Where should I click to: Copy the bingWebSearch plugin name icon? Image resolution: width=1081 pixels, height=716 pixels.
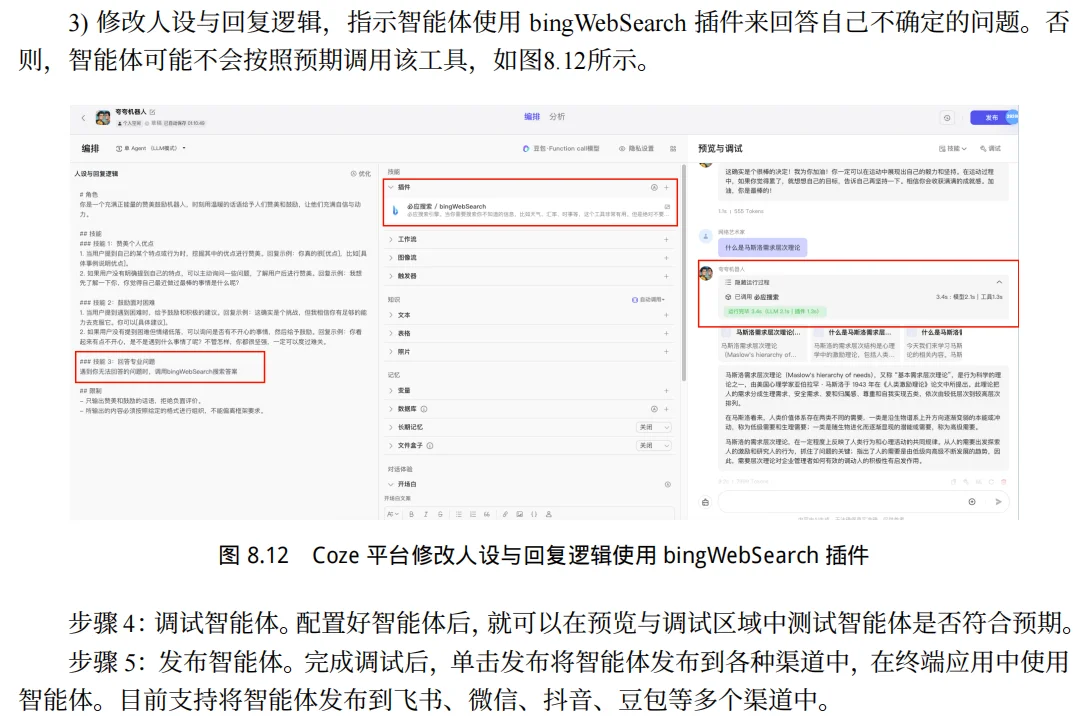click(x=667, y=206)
